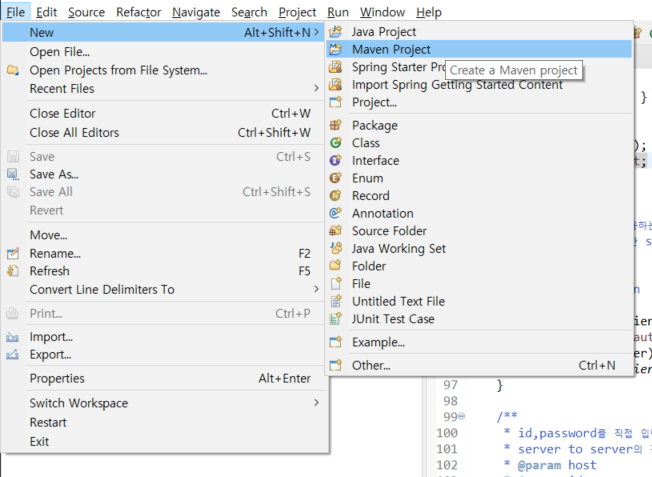Open the Window menu
This screenshot has height=477, width=652.
(x=382, y=12)
